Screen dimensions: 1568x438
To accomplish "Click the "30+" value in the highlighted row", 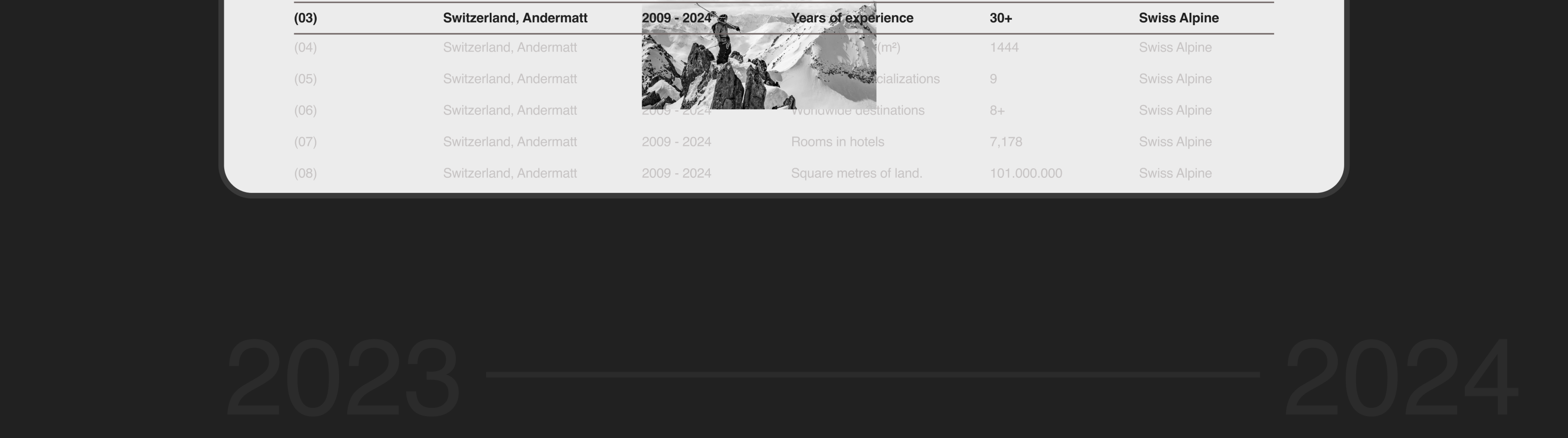I will [x=1001, y=18].
